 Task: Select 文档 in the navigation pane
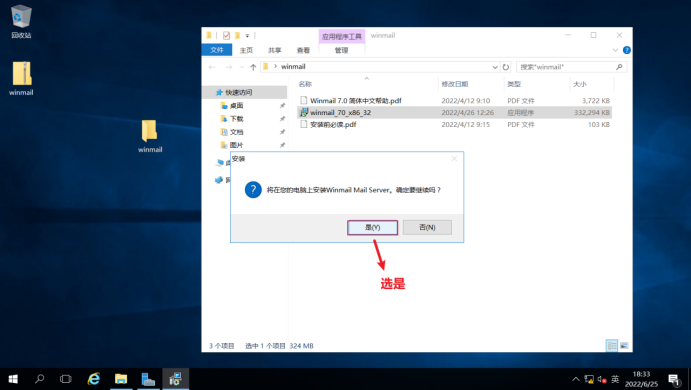[x=236, y=132]
